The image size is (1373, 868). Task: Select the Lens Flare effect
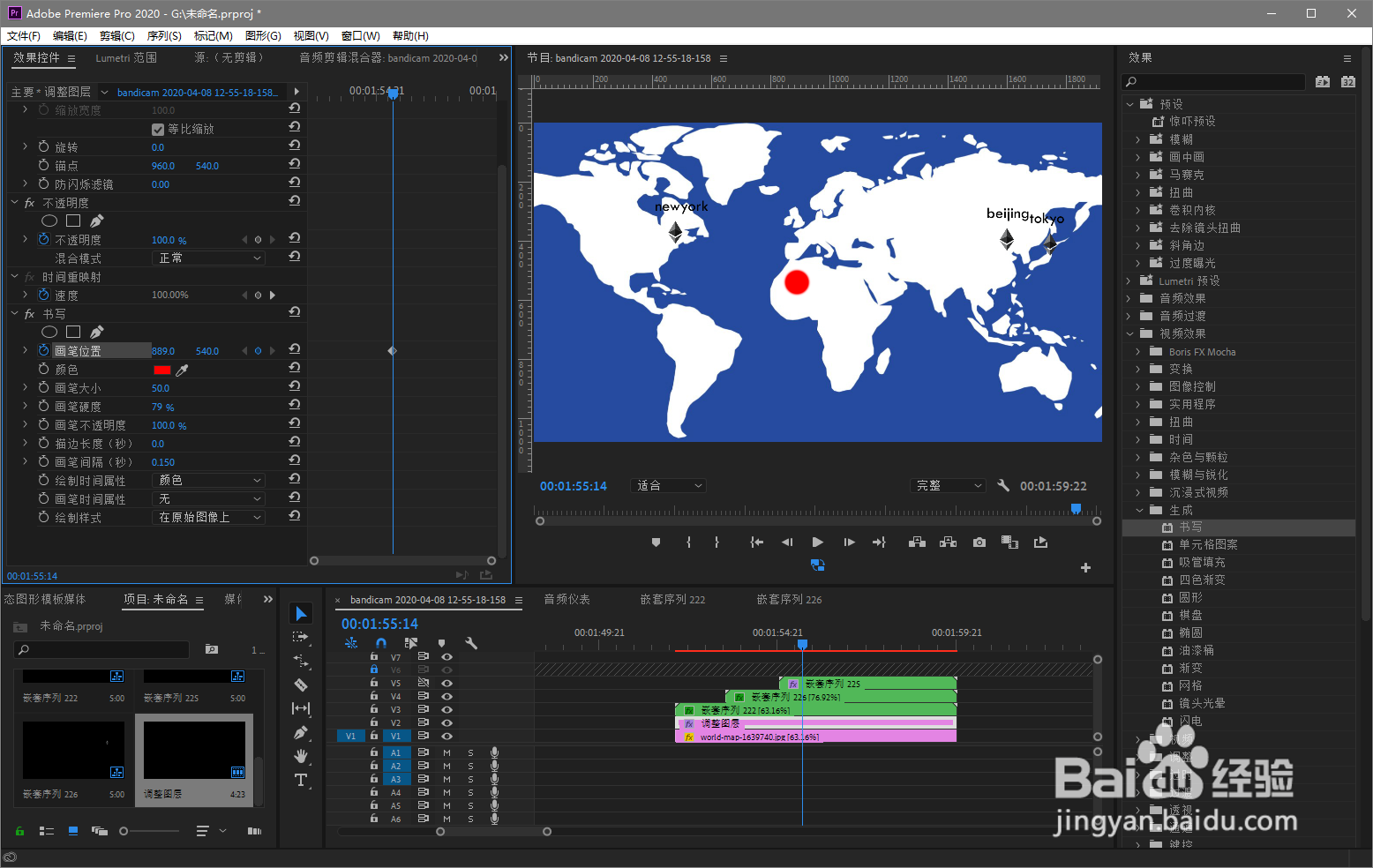coord(1202,703)
